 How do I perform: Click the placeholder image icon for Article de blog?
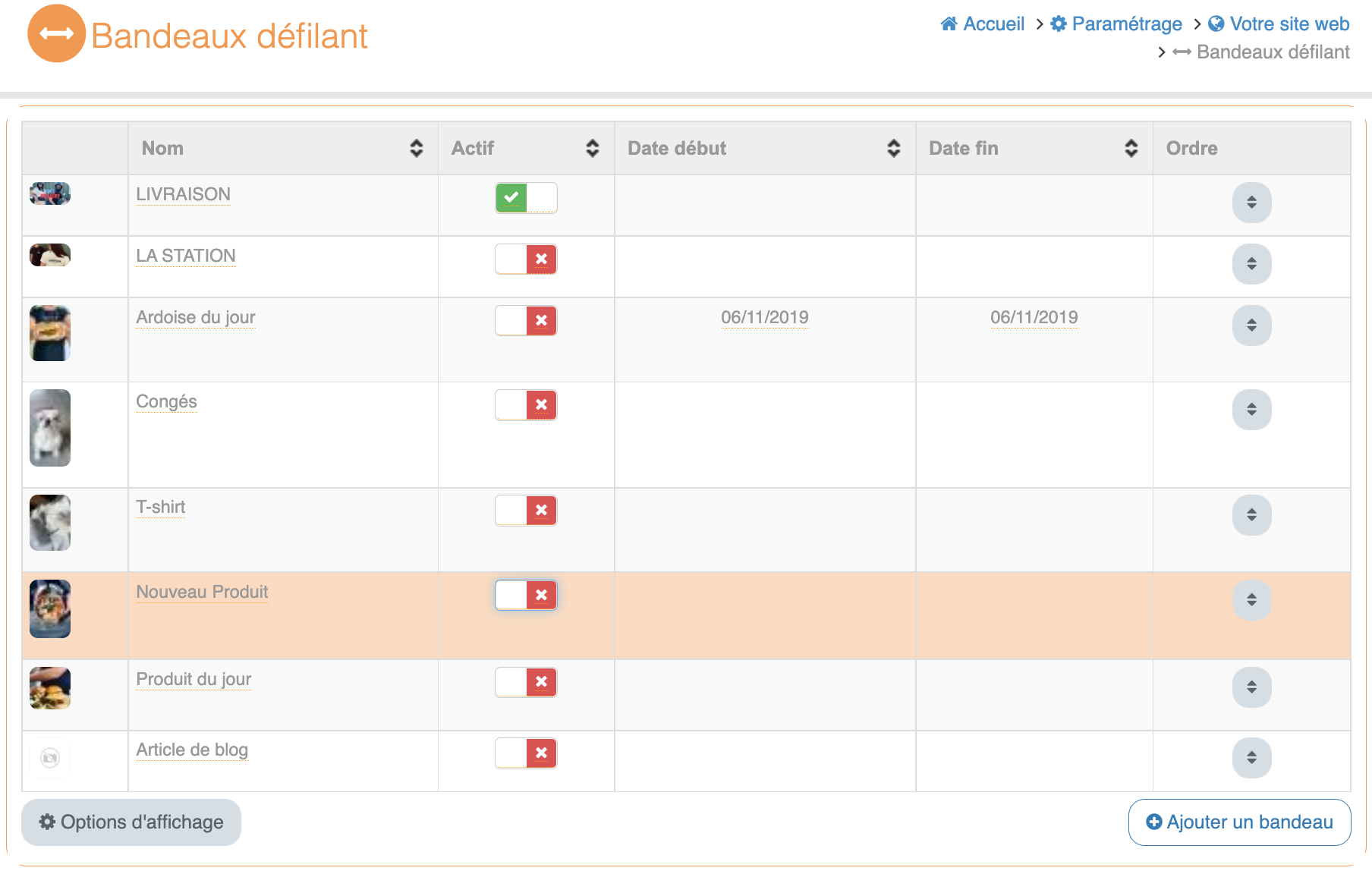[50, 758]
